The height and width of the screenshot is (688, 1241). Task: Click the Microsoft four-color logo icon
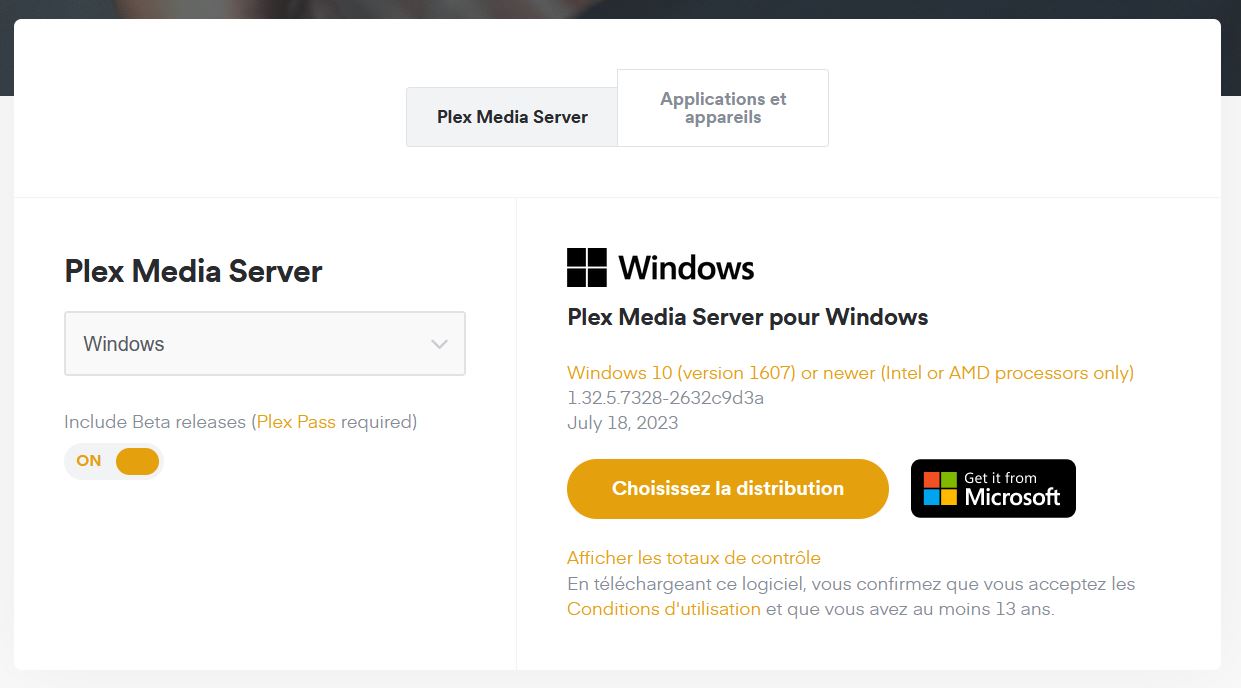coord(940,488)
